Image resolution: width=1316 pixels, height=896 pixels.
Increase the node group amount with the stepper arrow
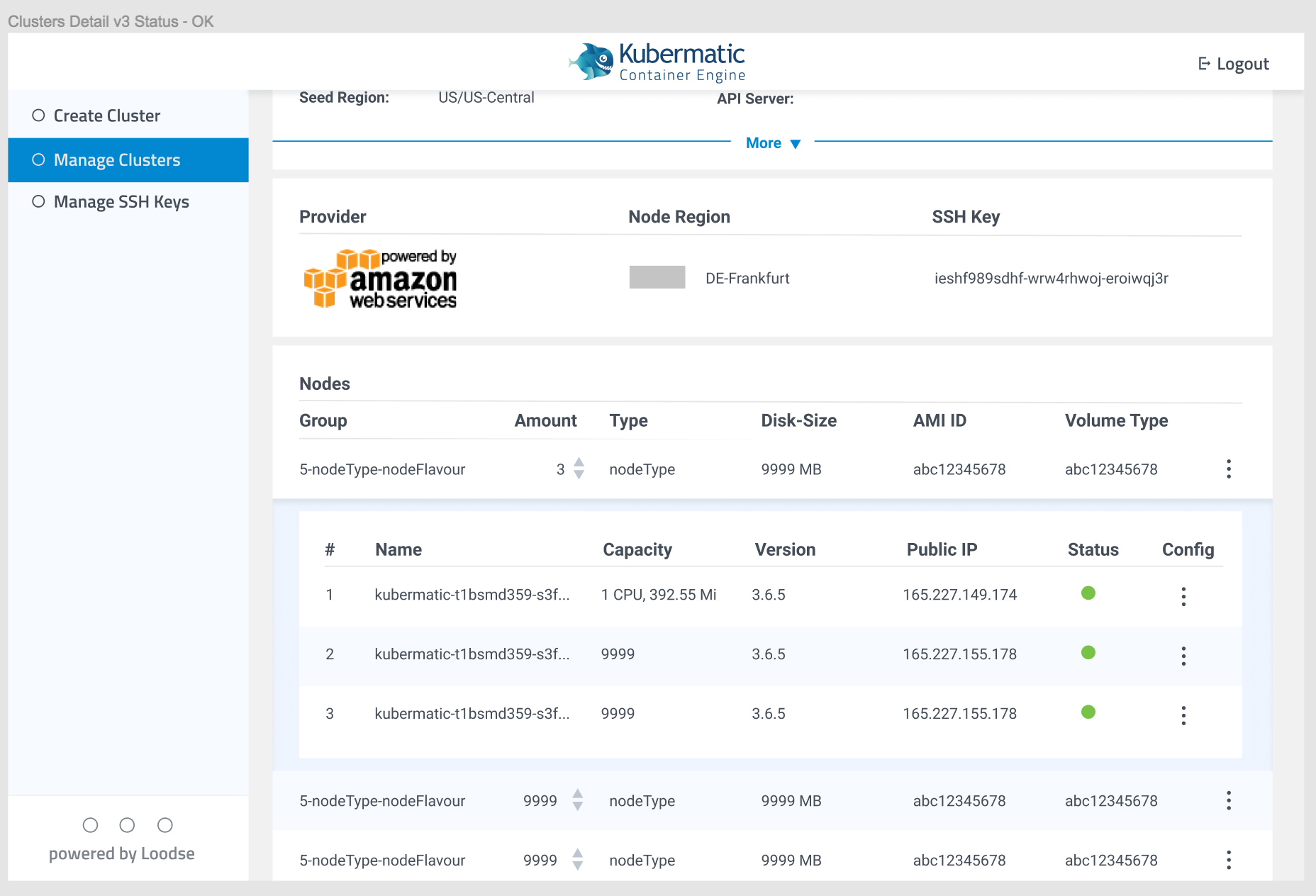pos(579,464)
